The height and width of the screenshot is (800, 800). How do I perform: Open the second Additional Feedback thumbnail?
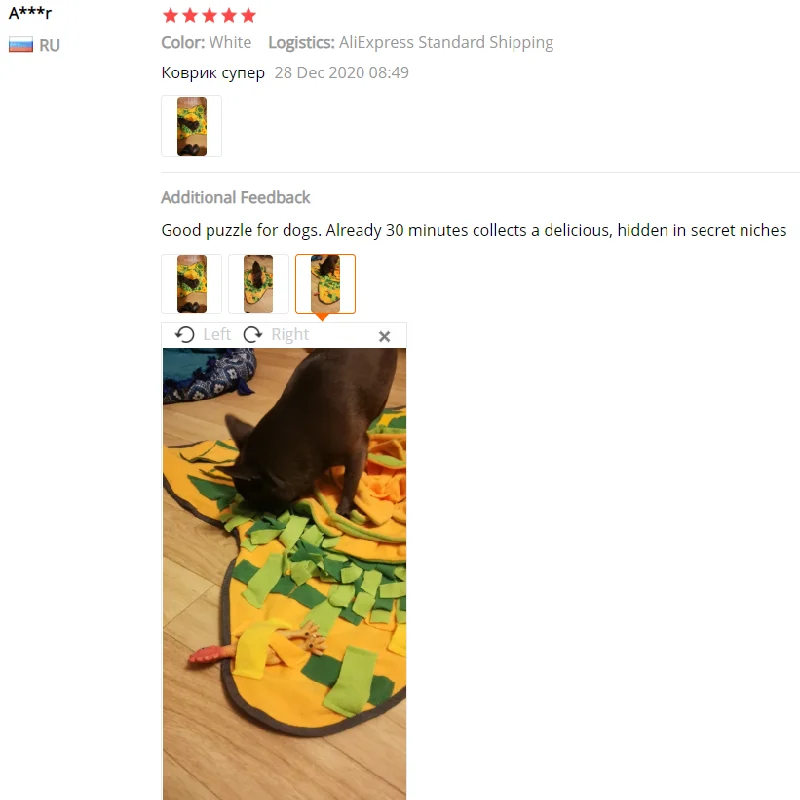(258, 284)
